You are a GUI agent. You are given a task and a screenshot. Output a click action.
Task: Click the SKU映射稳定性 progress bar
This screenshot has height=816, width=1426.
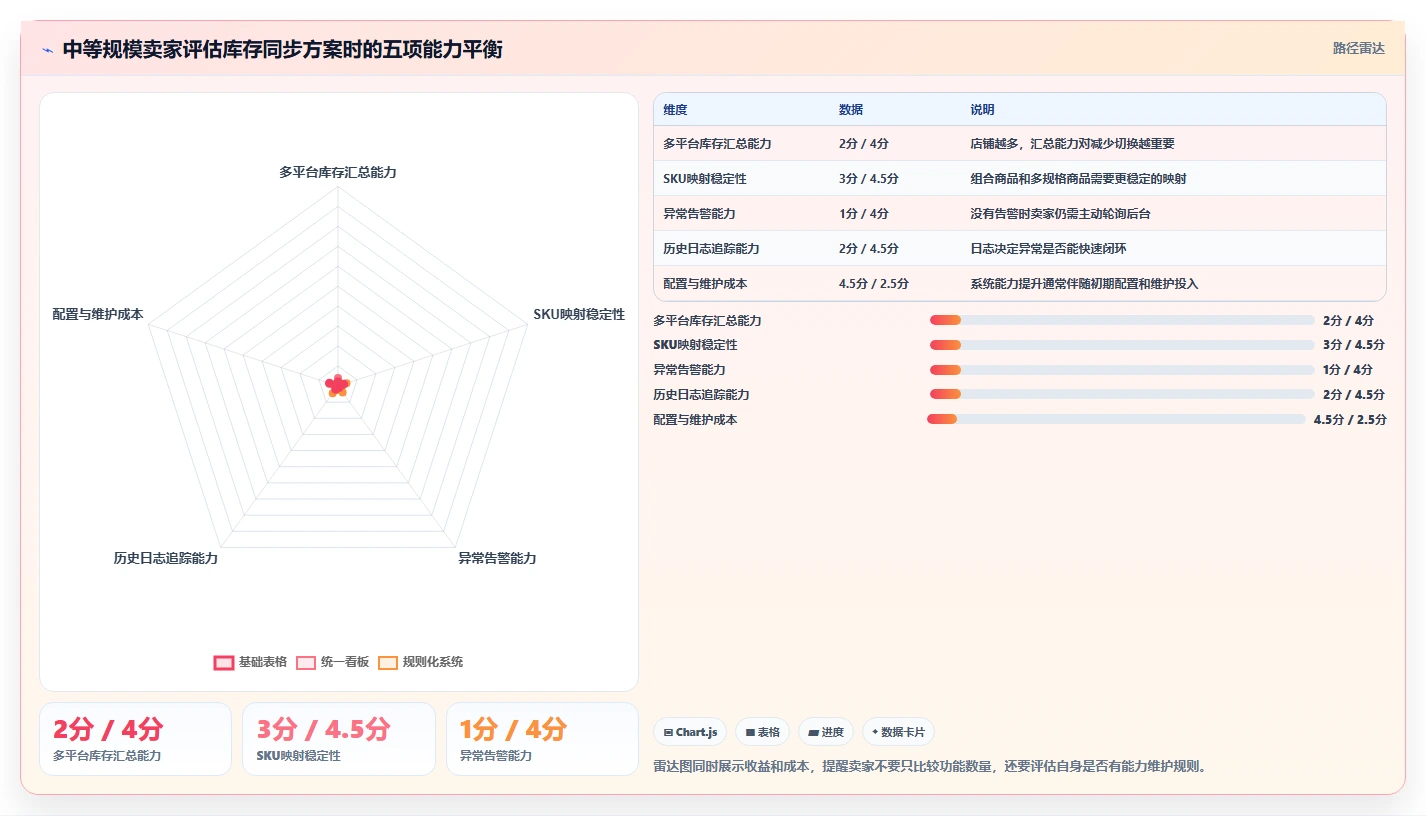coord(1122,345)
